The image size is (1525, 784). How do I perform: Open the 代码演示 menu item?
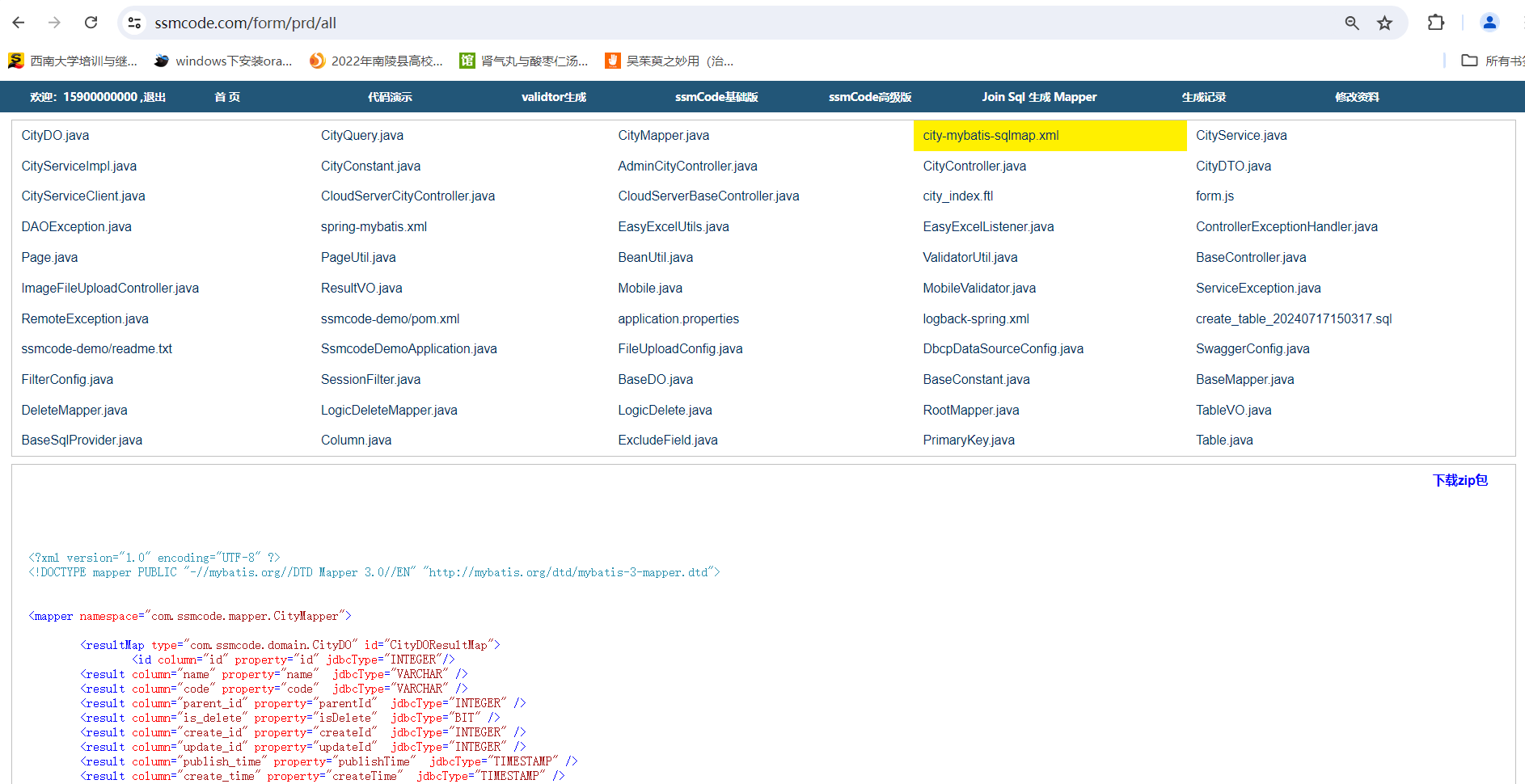click(390, 97)
